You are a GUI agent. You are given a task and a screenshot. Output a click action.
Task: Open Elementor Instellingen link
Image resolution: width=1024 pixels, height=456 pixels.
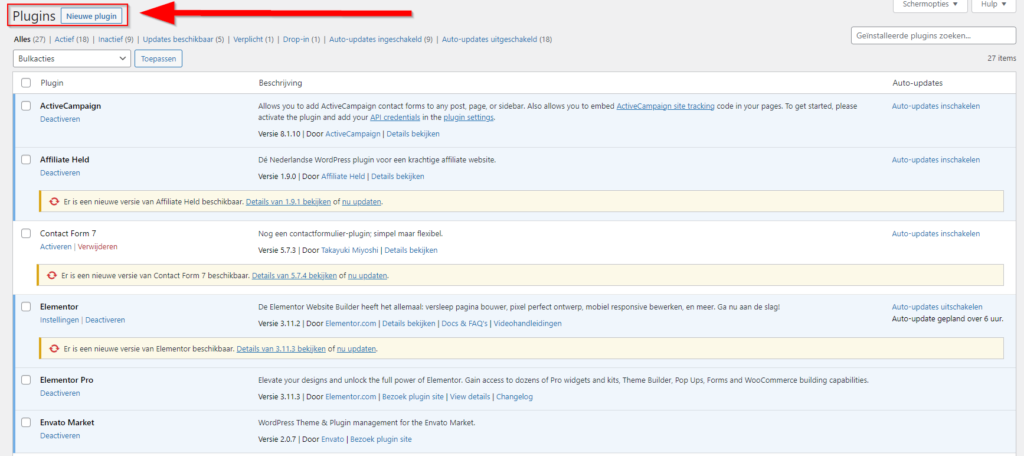[60, 320]
